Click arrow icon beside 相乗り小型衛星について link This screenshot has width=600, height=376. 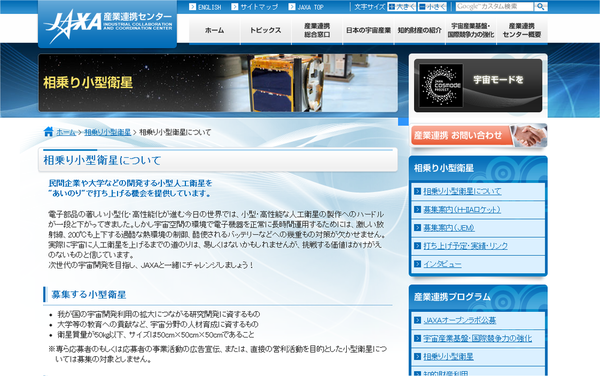click(x=417, y=191)
